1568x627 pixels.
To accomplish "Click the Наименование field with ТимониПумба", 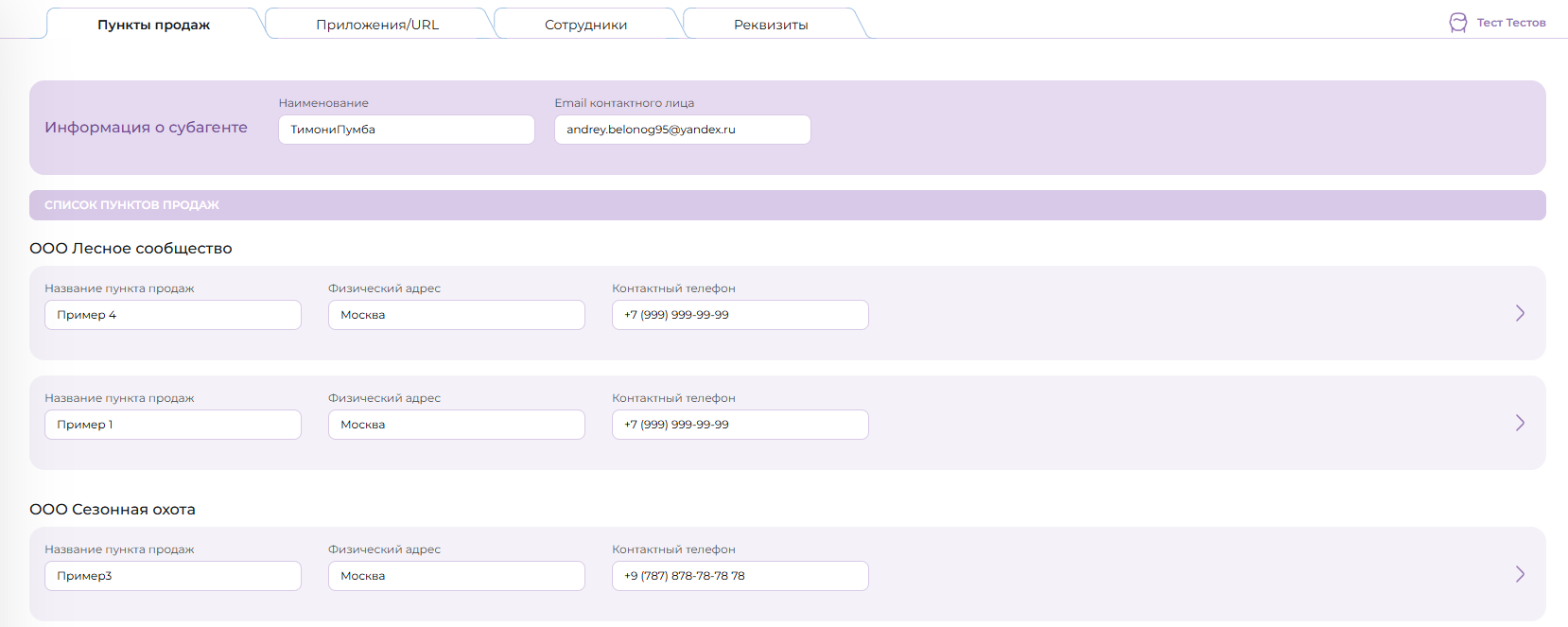I will pyautogui.click(x=406, y=130).
